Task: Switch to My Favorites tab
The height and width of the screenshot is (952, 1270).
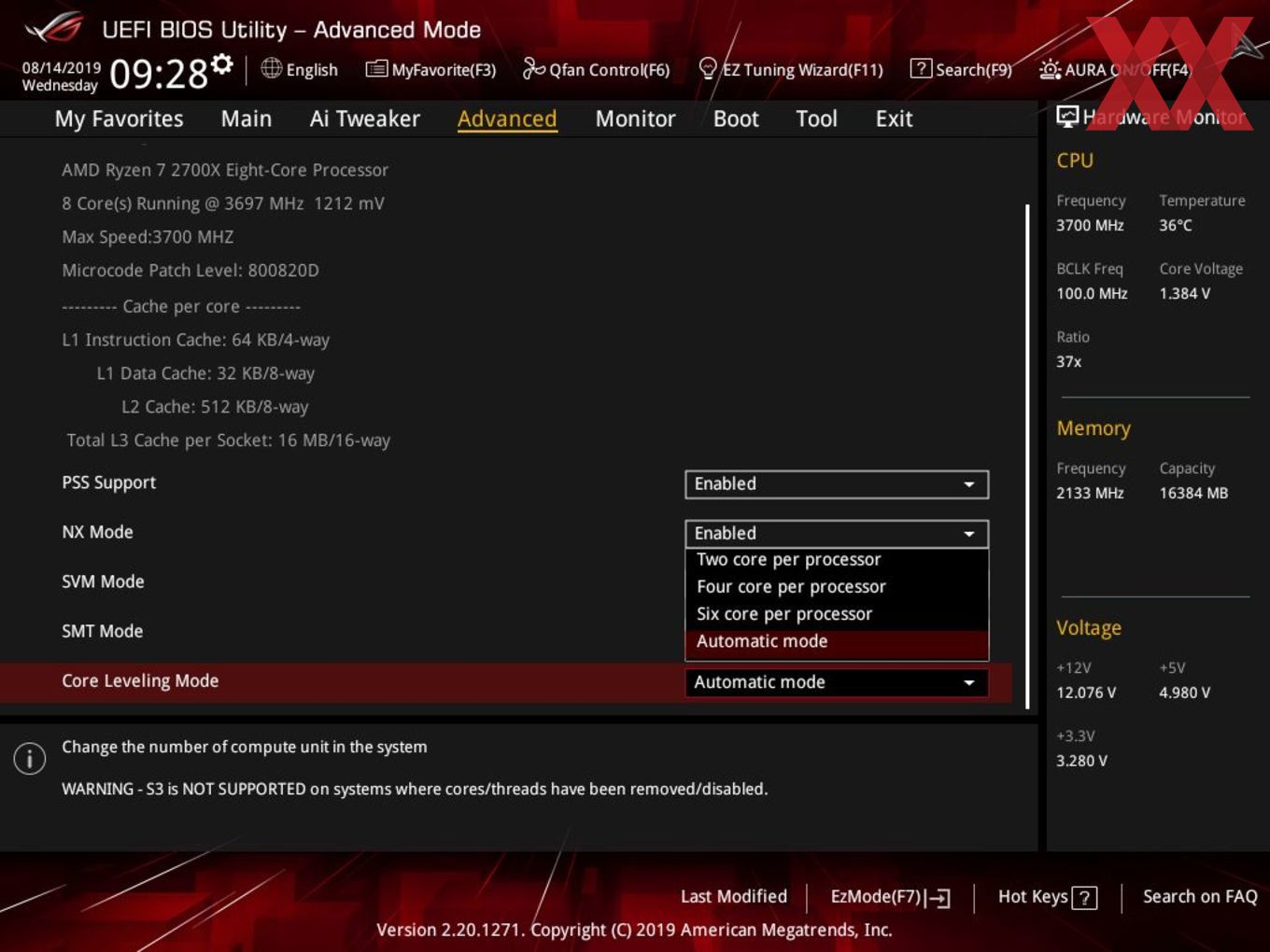Action: click(x=119, y=119)
